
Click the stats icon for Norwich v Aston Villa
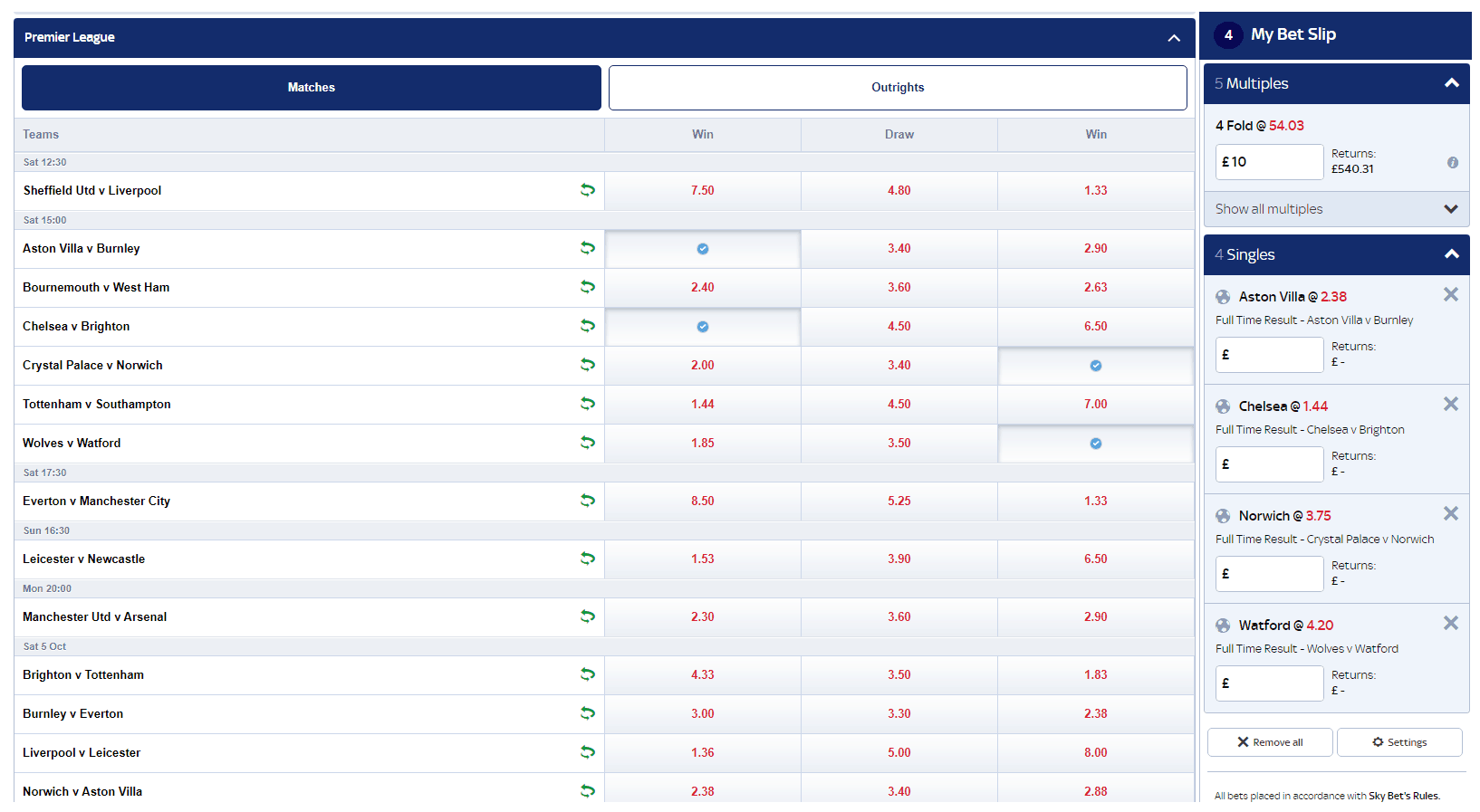coord(588,791)
